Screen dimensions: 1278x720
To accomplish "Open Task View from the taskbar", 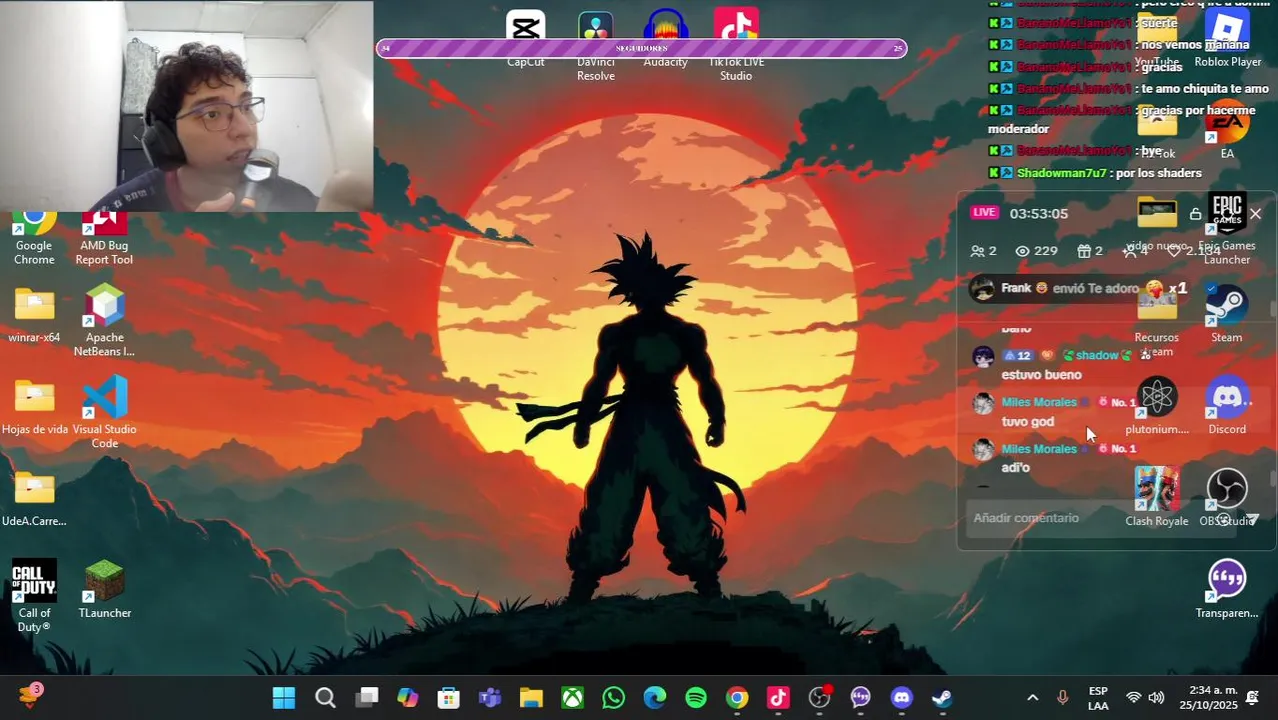I will pos(367,698).
